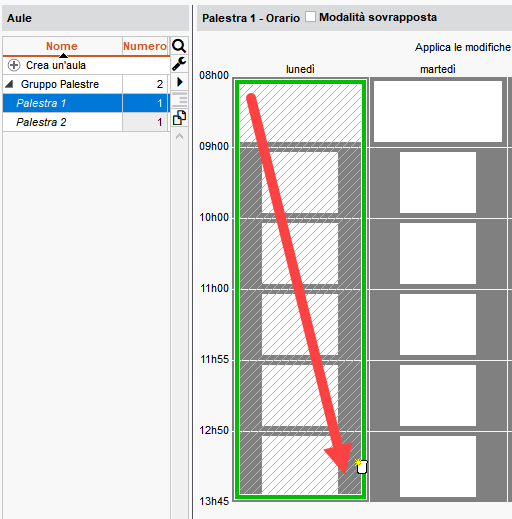Click the black right-pointing arrow icon

click(180, 82)
